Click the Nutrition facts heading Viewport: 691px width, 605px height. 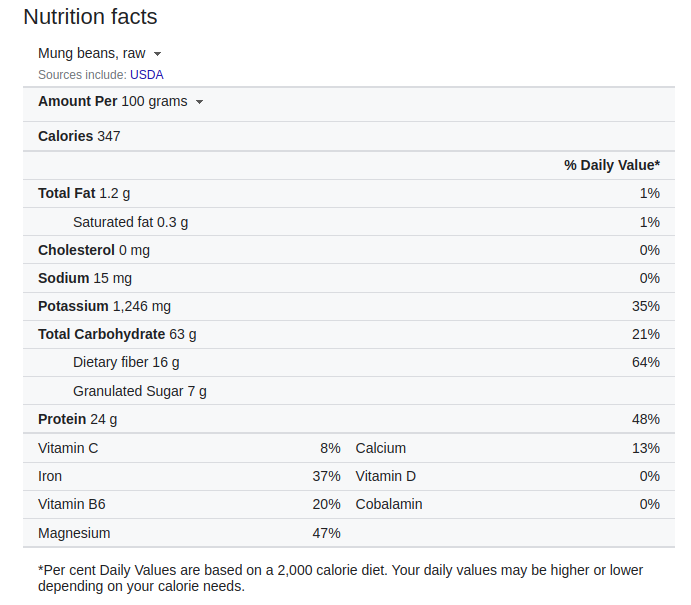(x=90, y=17)
